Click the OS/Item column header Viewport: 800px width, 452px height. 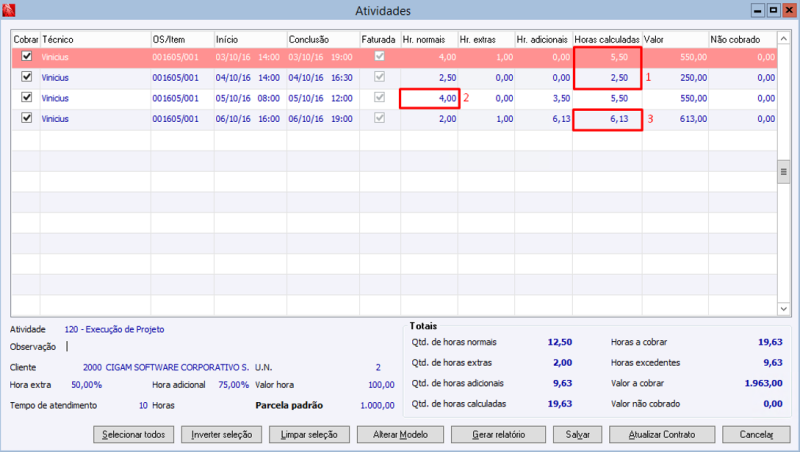pos(182,39)
